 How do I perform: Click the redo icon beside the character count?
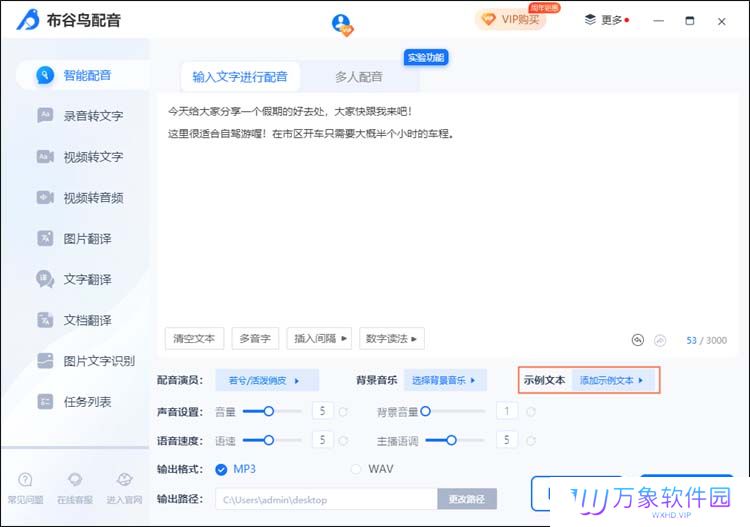tap(660, 340)
